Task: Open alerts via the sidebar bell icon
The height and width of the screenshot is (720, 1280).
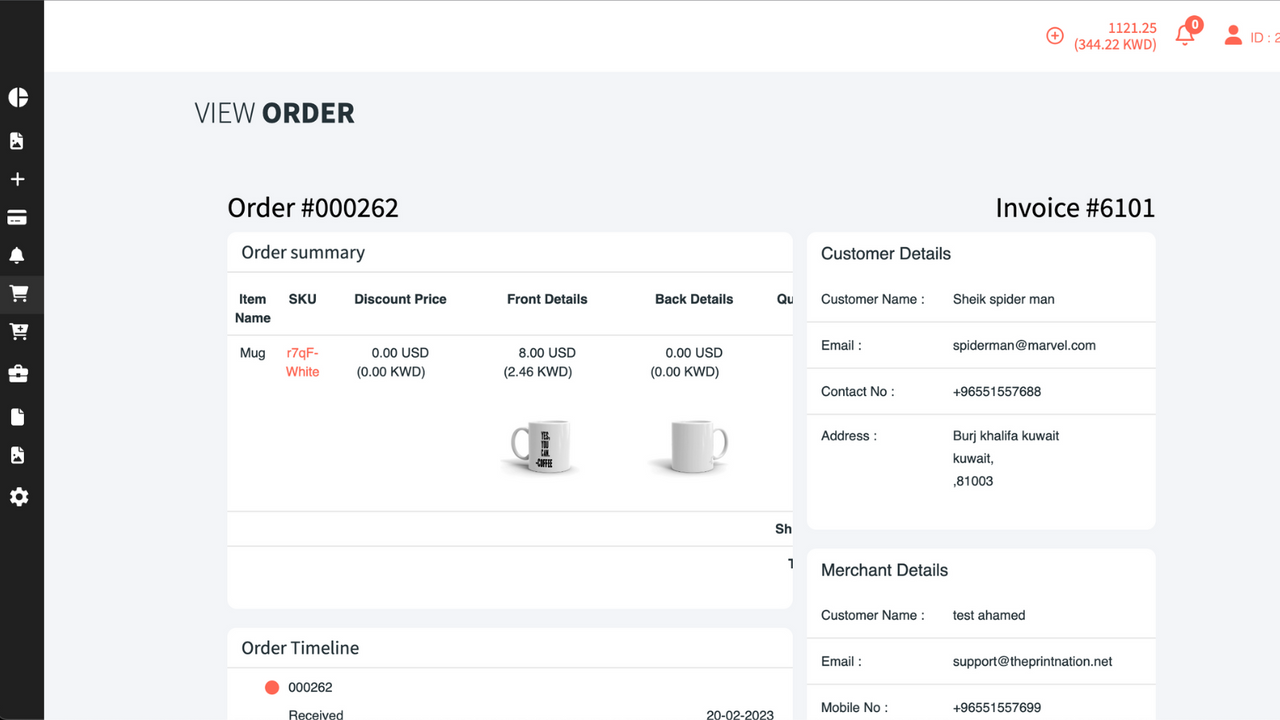Action: [18, 255]
